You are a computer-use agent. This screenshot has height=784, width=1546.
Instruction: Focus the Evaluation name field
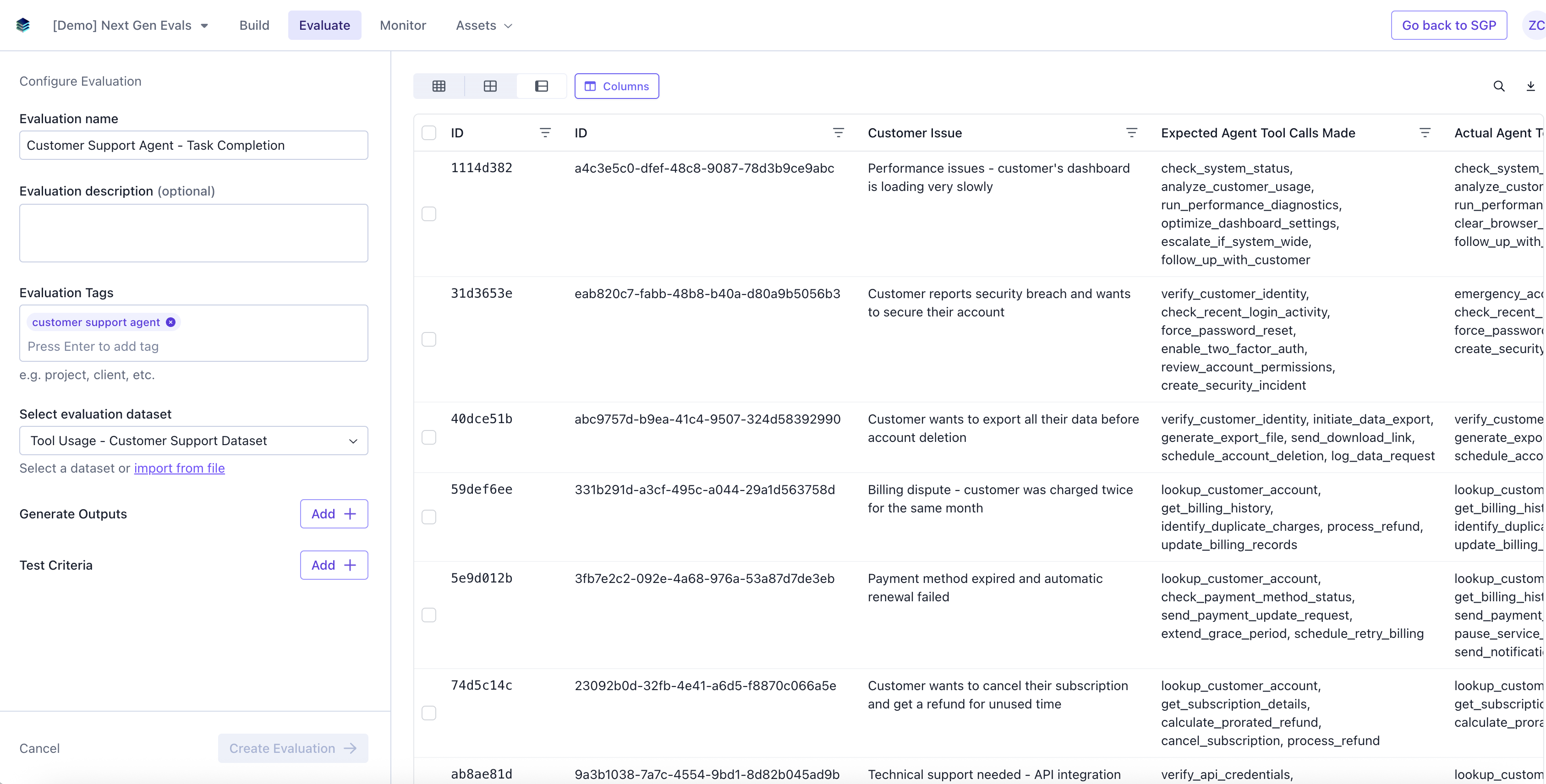click(x=193, y=145)
